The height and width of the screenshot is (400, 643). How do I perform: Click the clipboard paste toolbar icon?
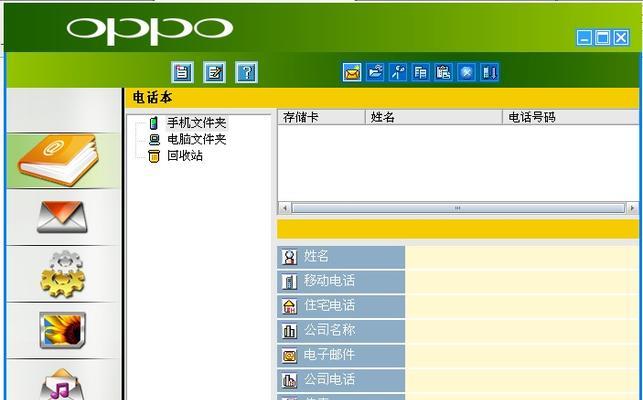443,72
